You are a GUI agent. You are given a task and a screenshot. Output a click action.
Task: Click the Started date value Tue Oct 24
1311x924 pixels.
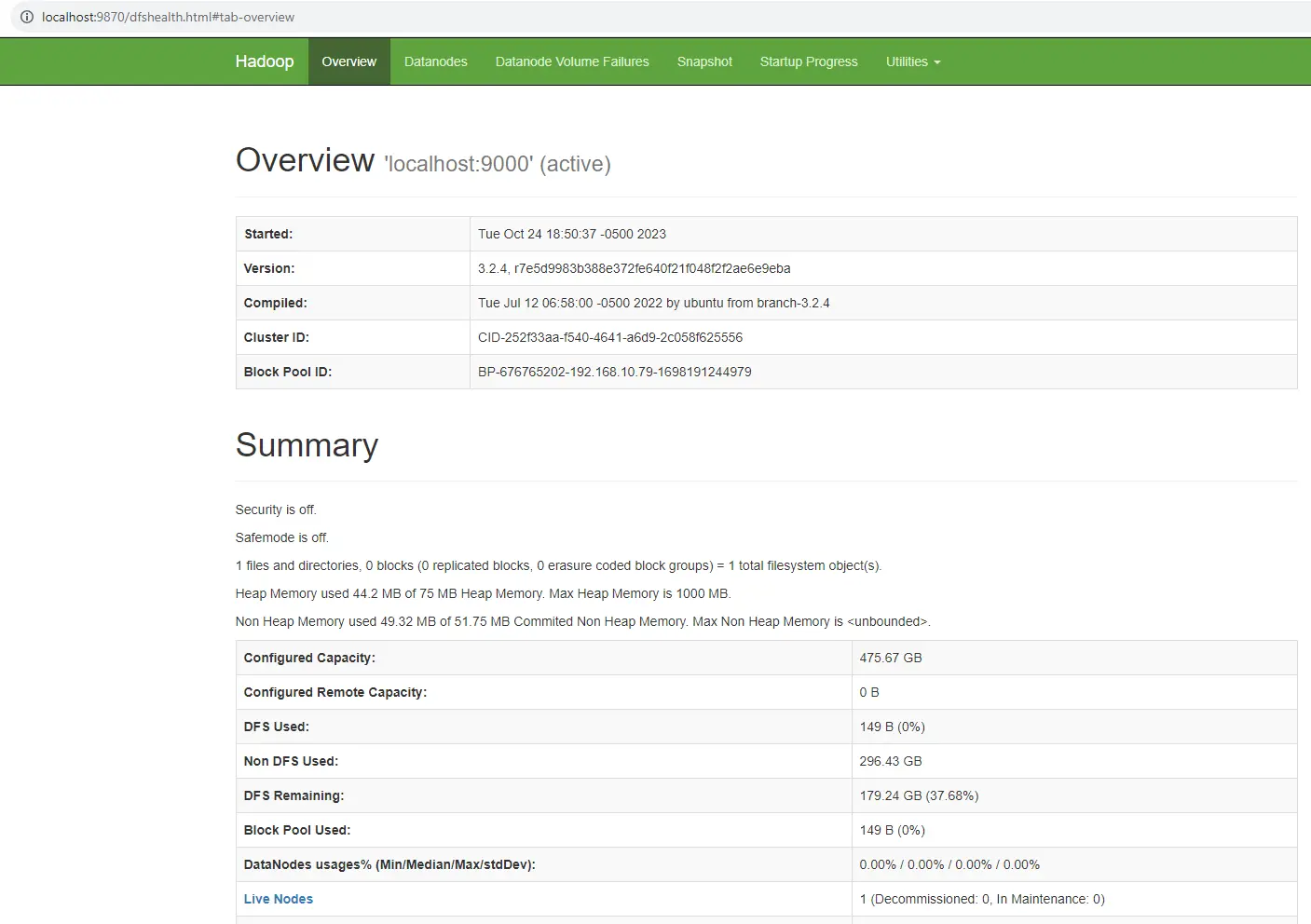click(572, 234)
